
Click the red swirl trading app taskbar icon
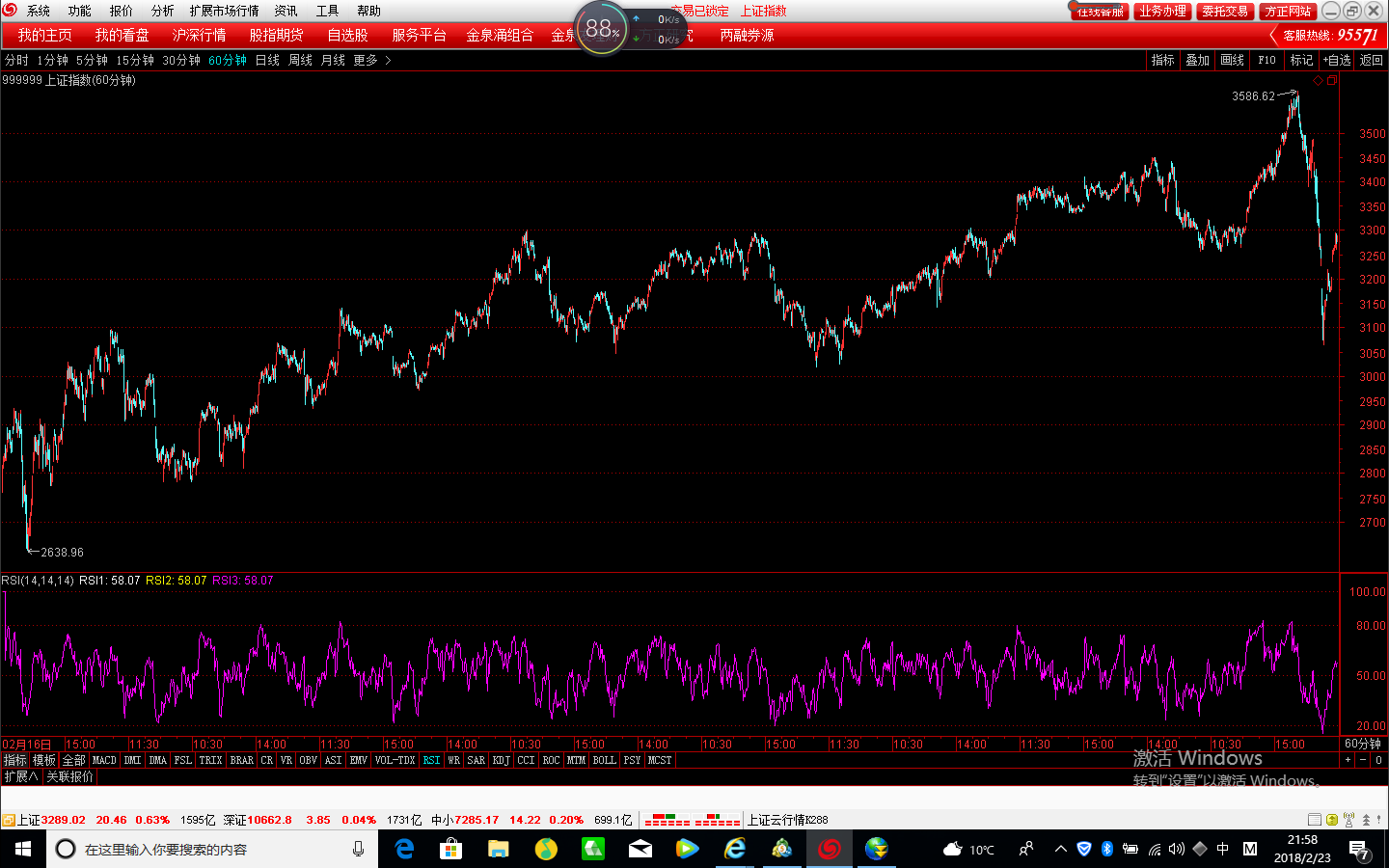pyautogui.click(x=830, y=849)
